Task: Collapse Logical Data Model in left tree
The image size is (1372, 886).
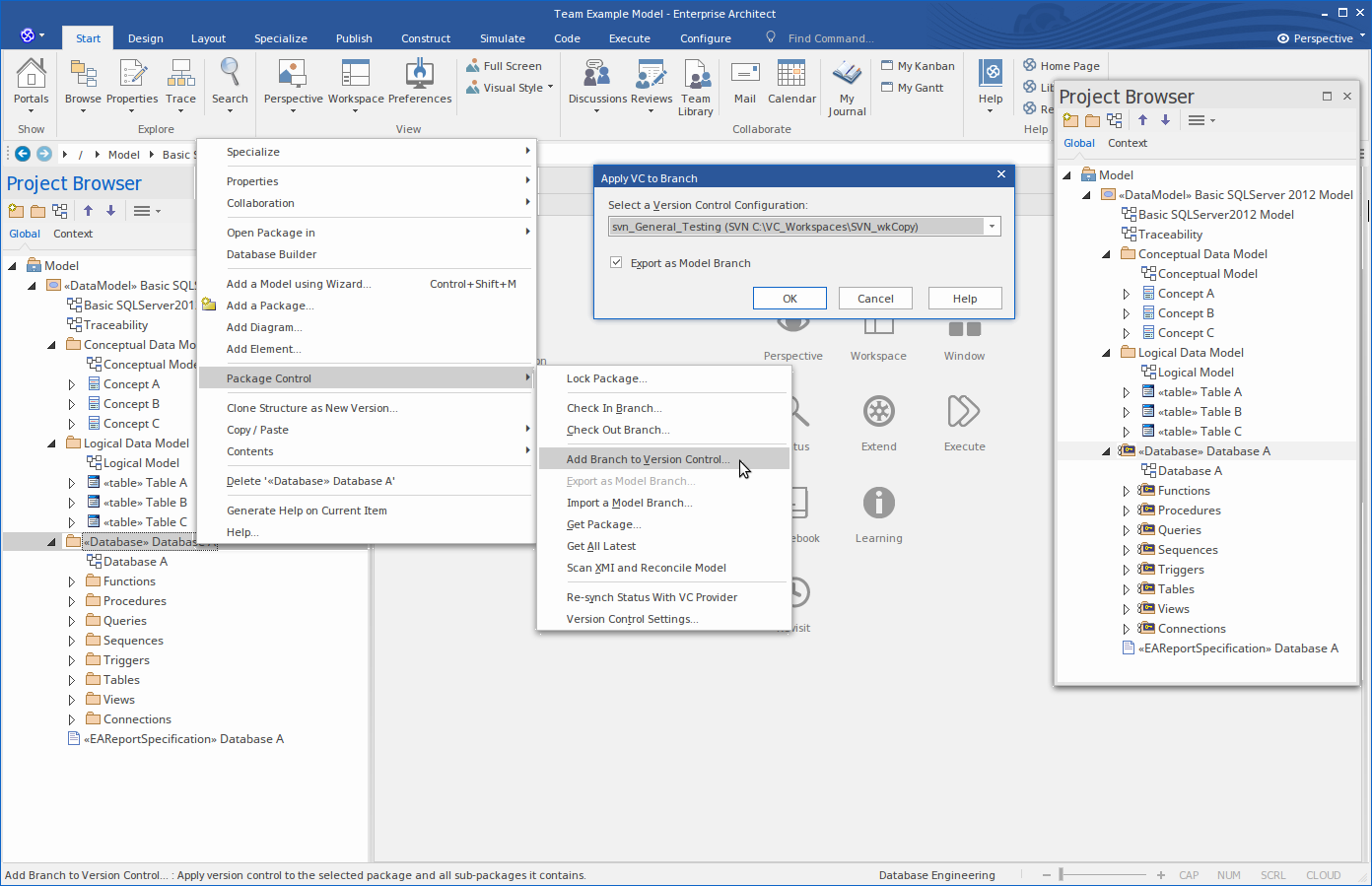Action: tap(52, 443)
